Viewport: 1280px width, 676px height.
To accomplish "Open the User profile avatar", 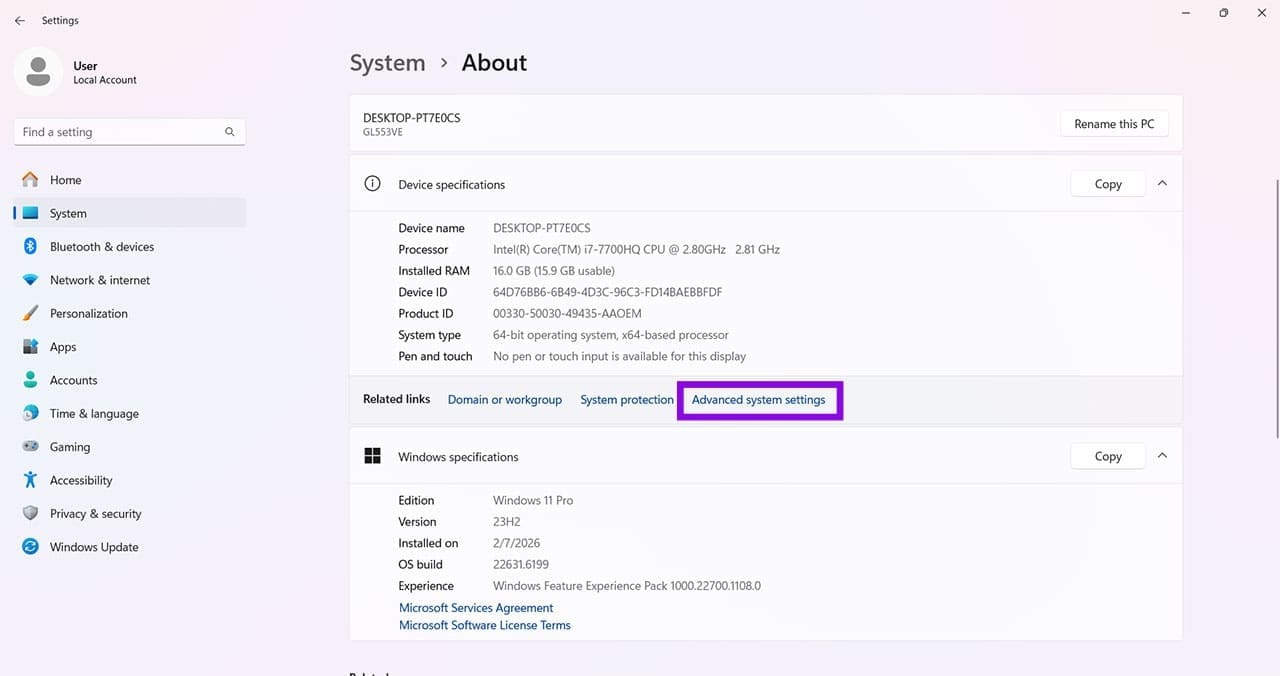I will [x=38, y=72].
